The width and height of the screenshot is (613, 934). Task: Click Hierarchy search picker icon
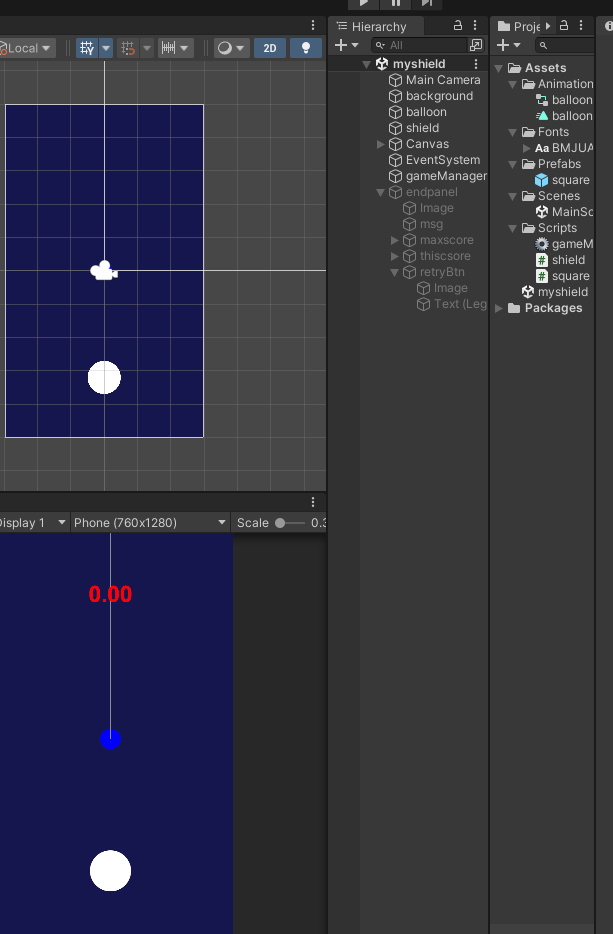click(476, 45)
